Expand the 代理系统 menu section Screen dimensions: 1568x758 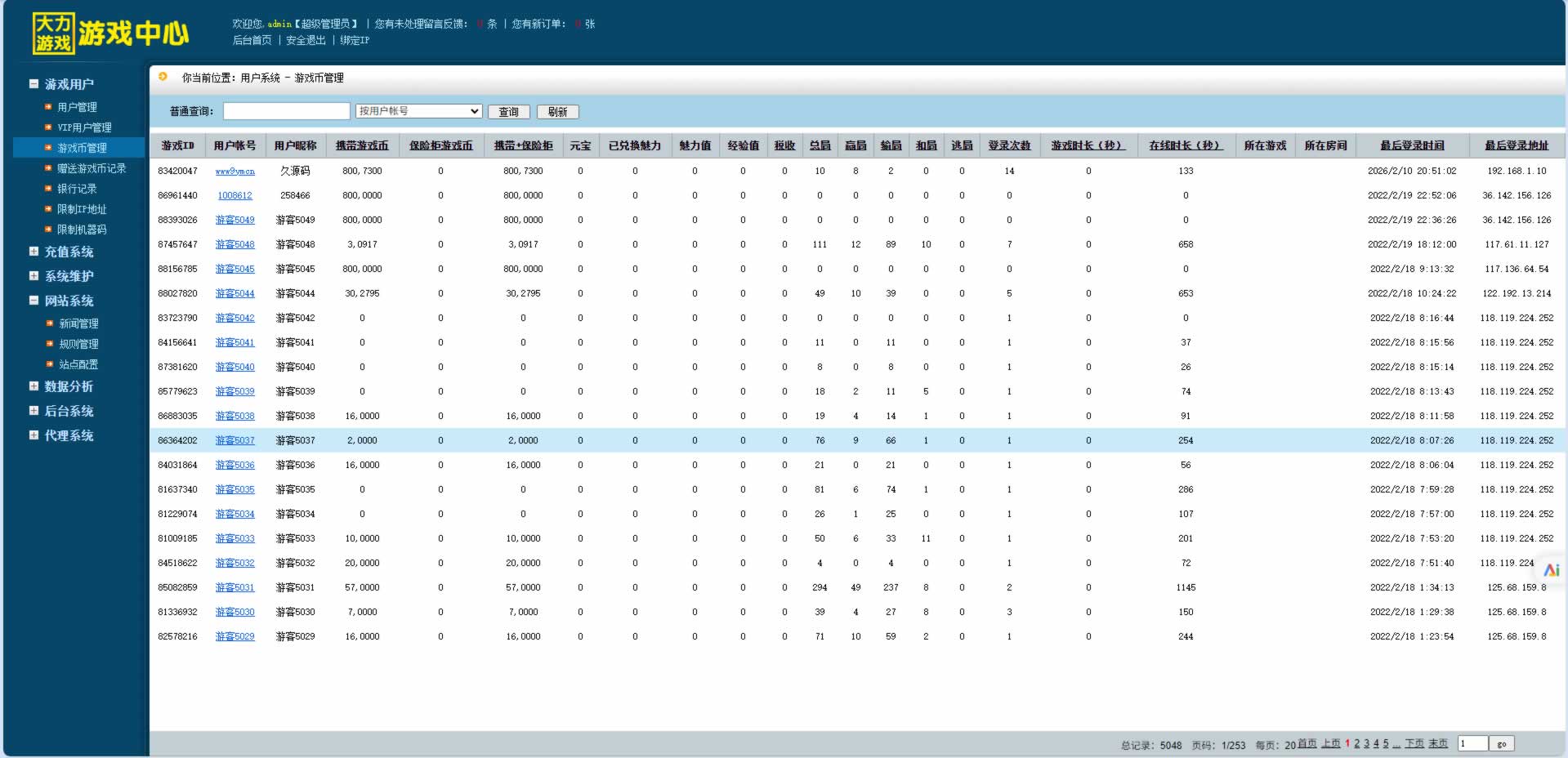pyautogui.click(x=34, y=435)
